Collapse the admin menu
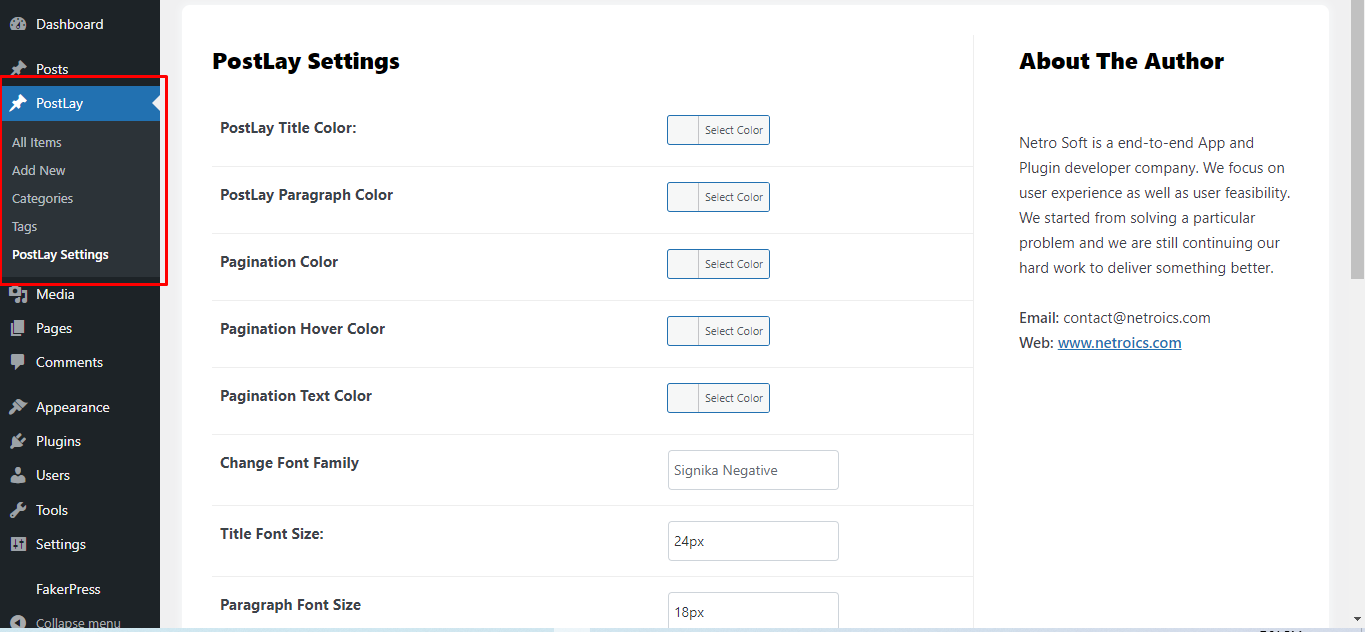 tap(66, 622)
